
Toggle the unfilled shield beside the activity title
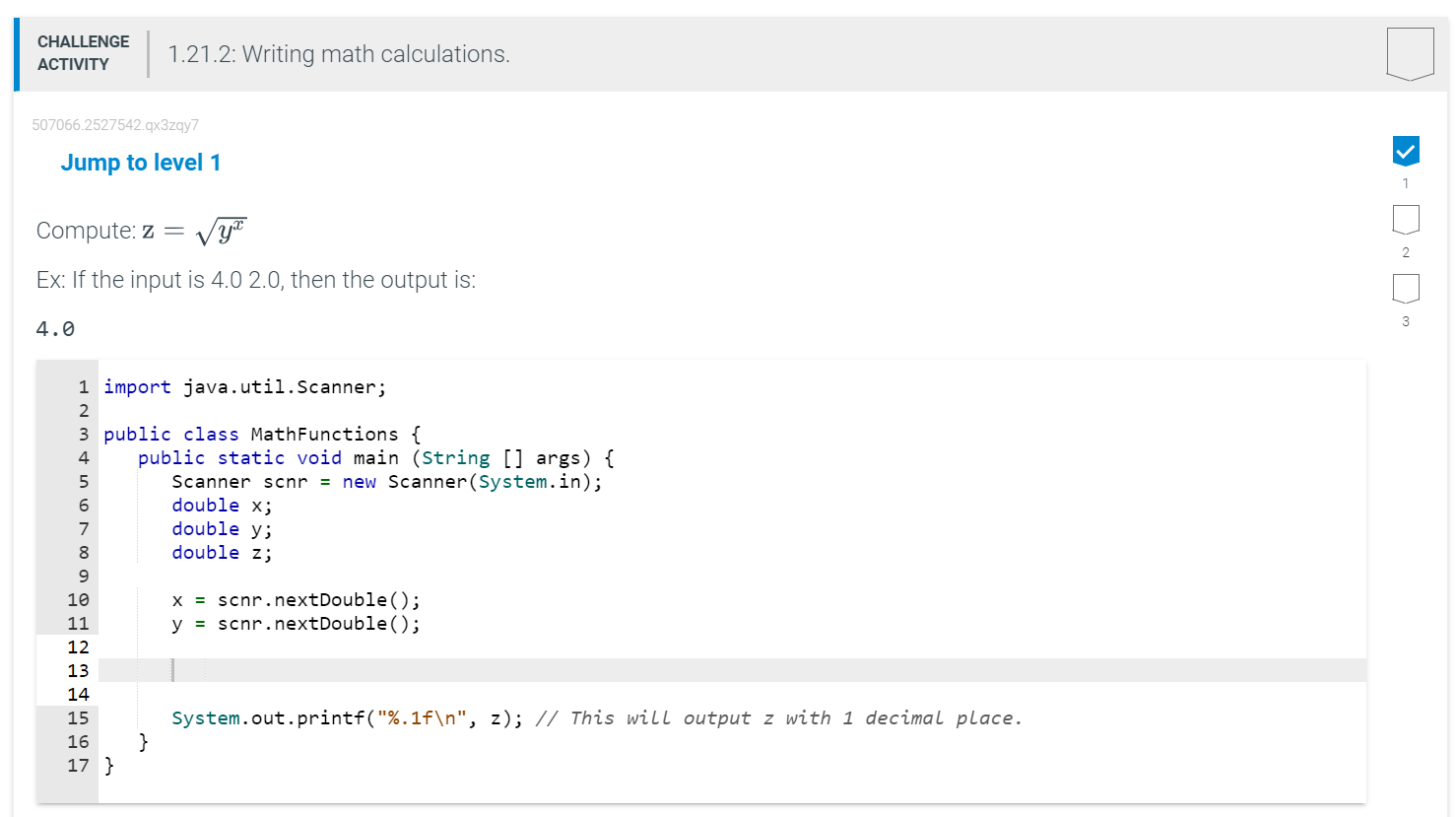(x=1409, y=53)
